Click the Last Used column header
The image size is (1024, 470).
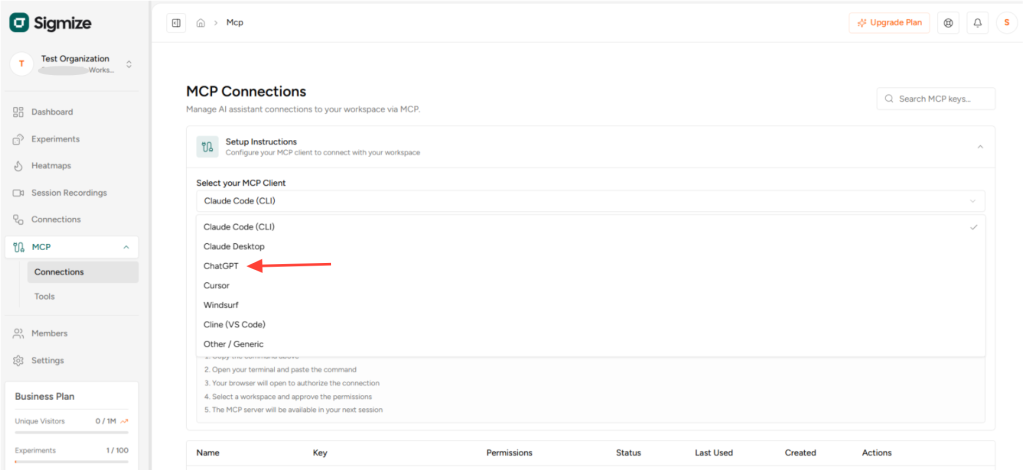pyautogui.click(x=714, y=453)
